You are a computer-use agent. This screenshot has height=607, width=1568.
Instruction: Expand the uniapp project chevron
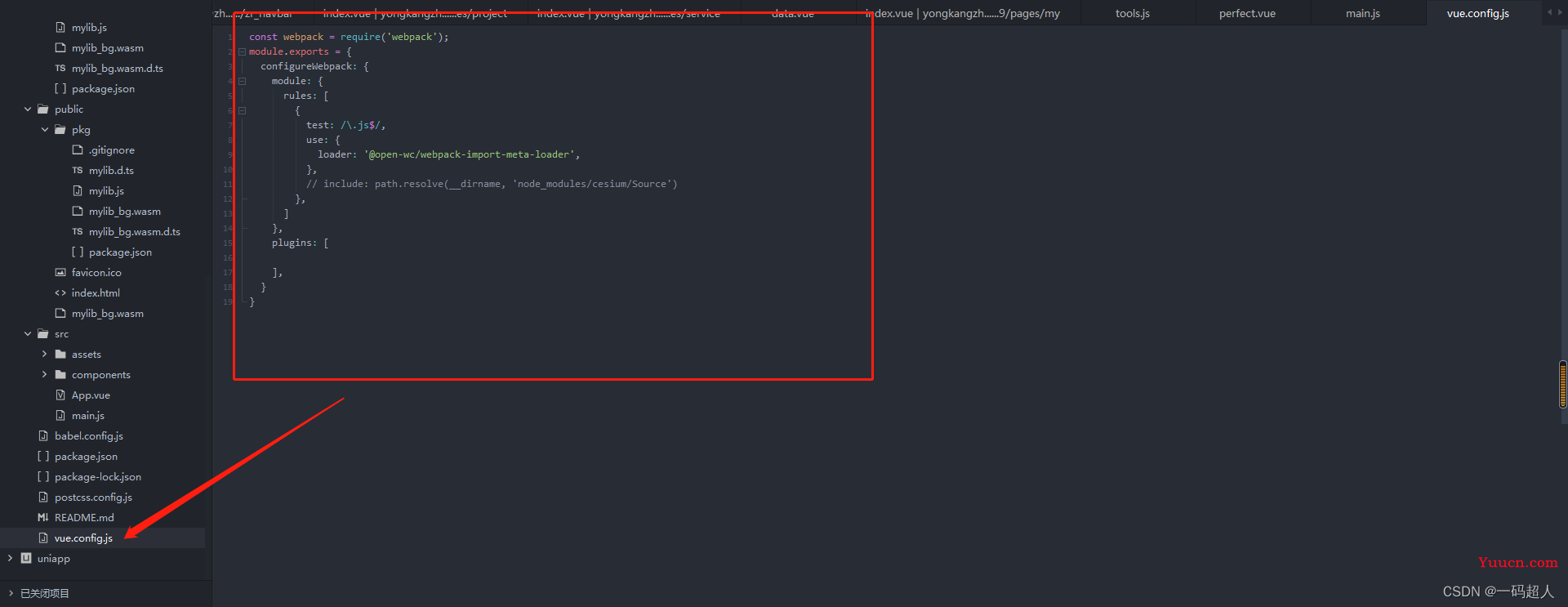click(10, 559)
